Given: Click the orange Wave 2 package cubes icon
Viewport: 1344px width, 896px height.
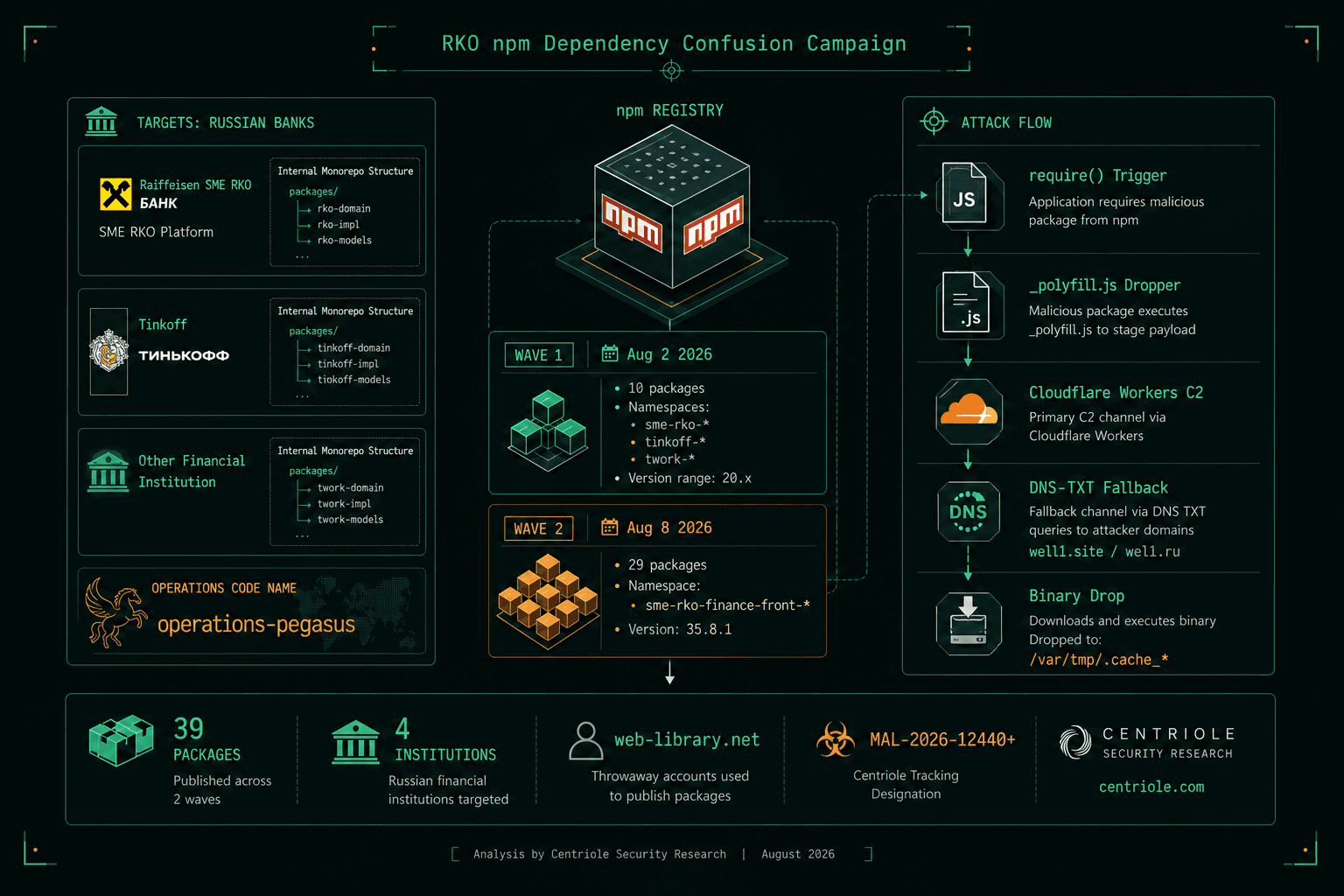Looking at the screenshot, I should [548, 602].
